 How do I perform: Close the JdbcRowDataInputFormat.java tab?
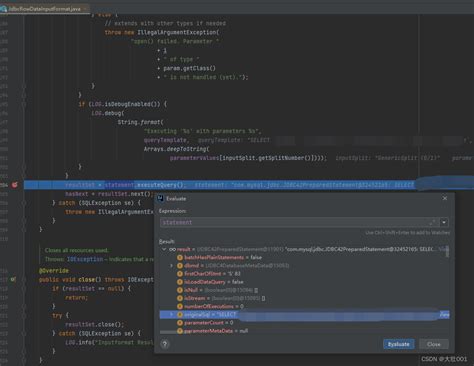click(x=85, y=9)
